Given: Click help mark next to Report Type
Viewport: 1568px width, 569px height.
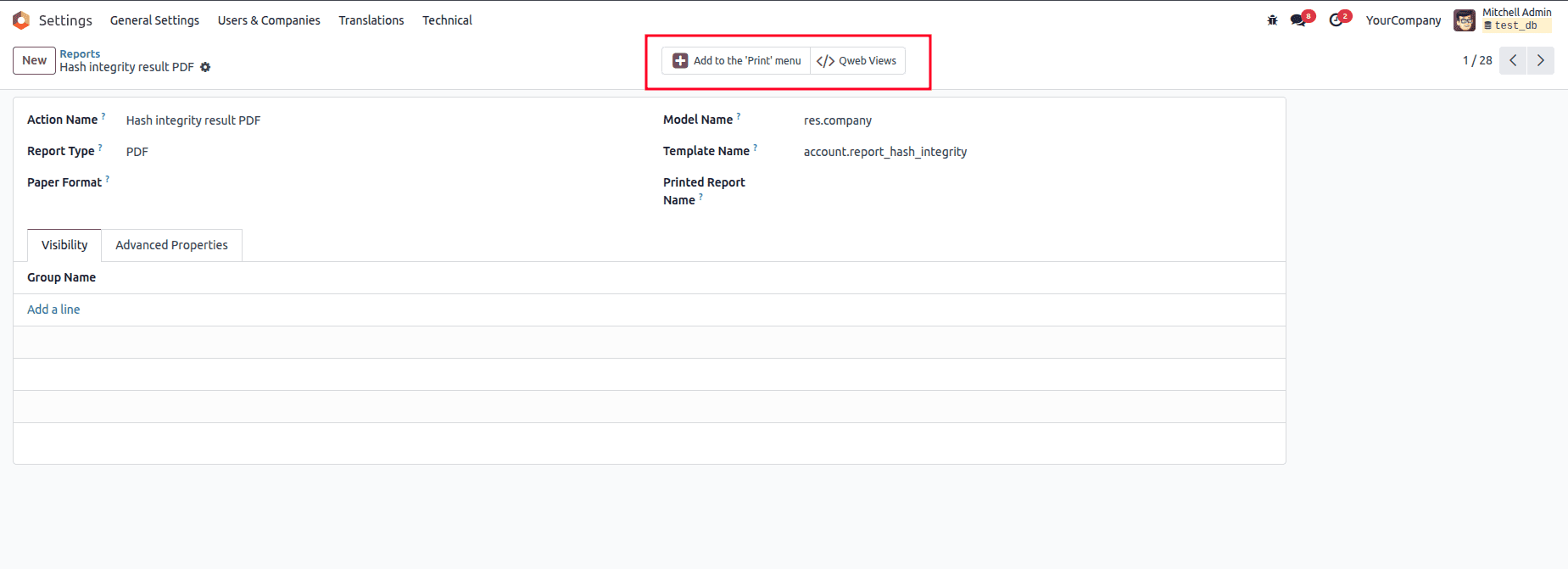Looking at the screenshot, I should (x=100, y=148).
